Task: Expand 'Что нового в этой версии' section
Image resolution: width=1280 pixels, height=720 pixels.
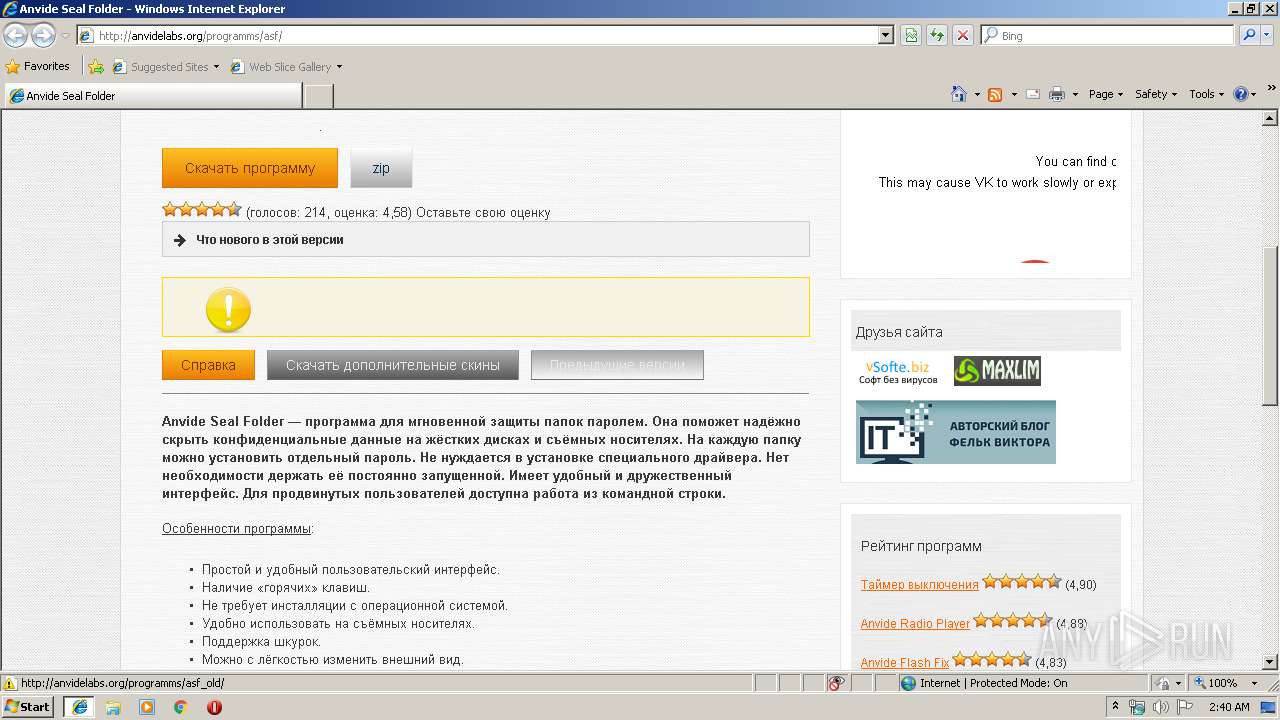Action: tap(485, 240)
